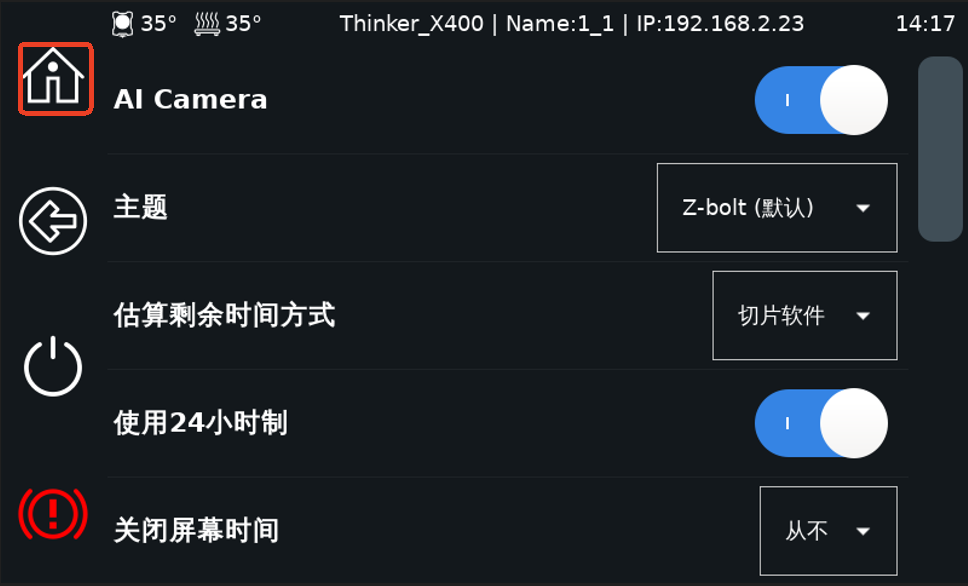Click the 35° bed temperature reading
Screen dimensions: 968x586
(x=243, y=24)
